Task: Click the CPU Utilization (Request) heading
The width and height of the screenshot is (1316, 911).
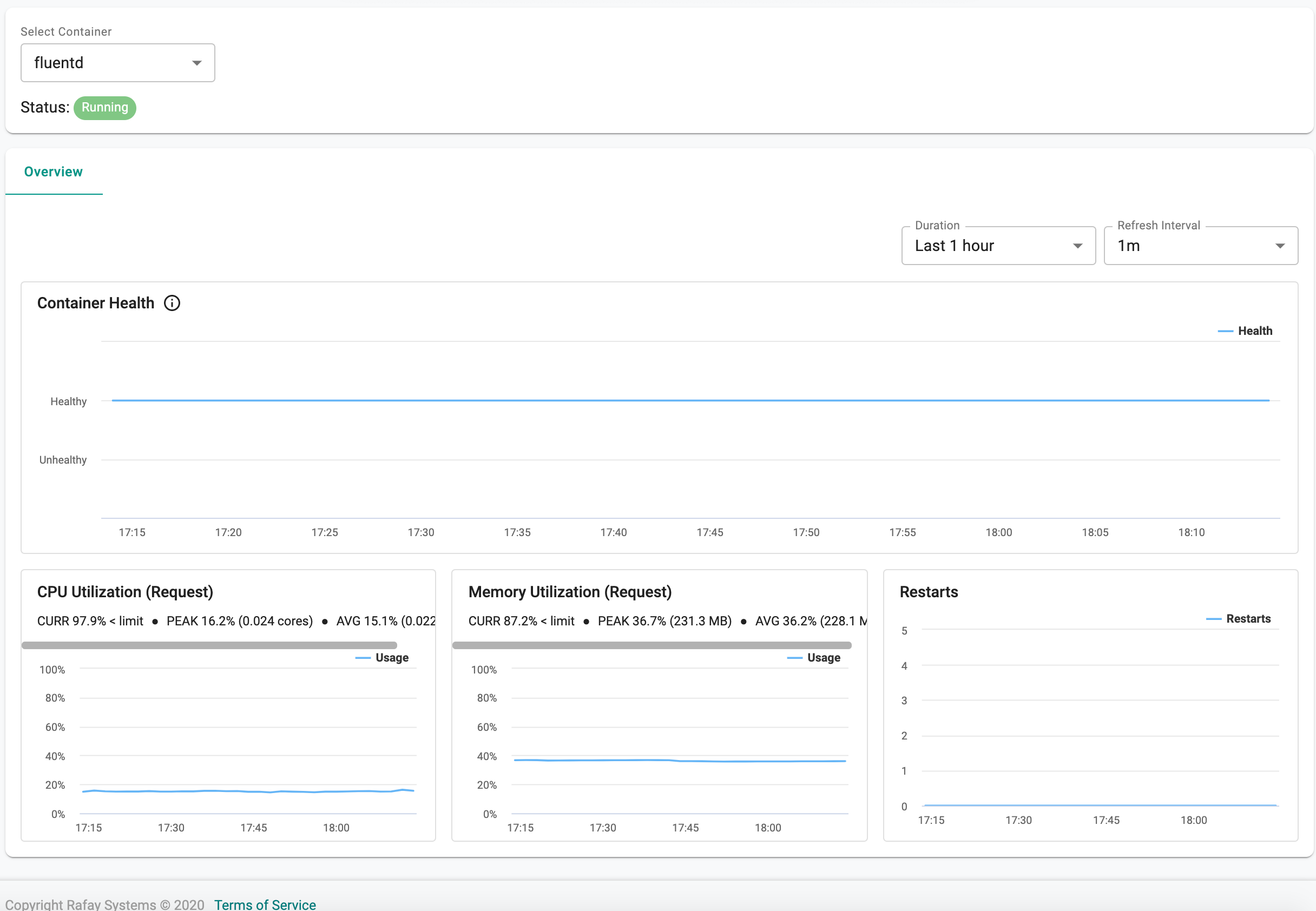Action: pos(125,592)
